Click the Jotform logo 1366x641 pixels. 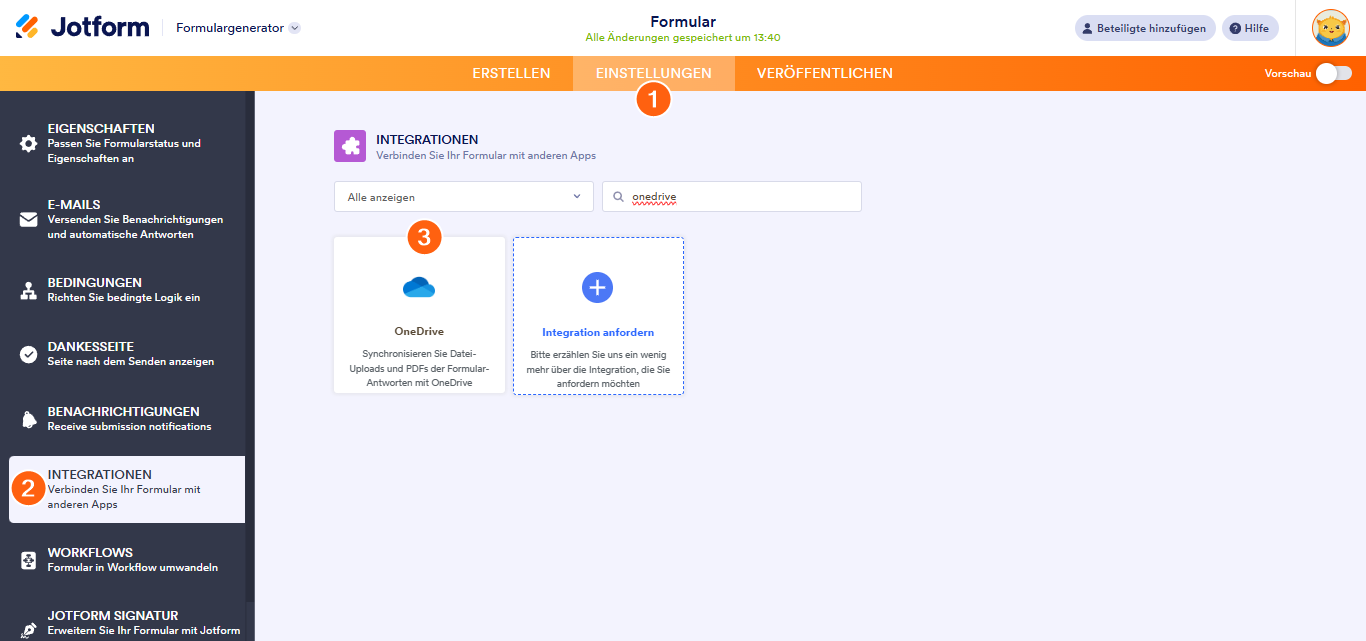click(81, 26)
